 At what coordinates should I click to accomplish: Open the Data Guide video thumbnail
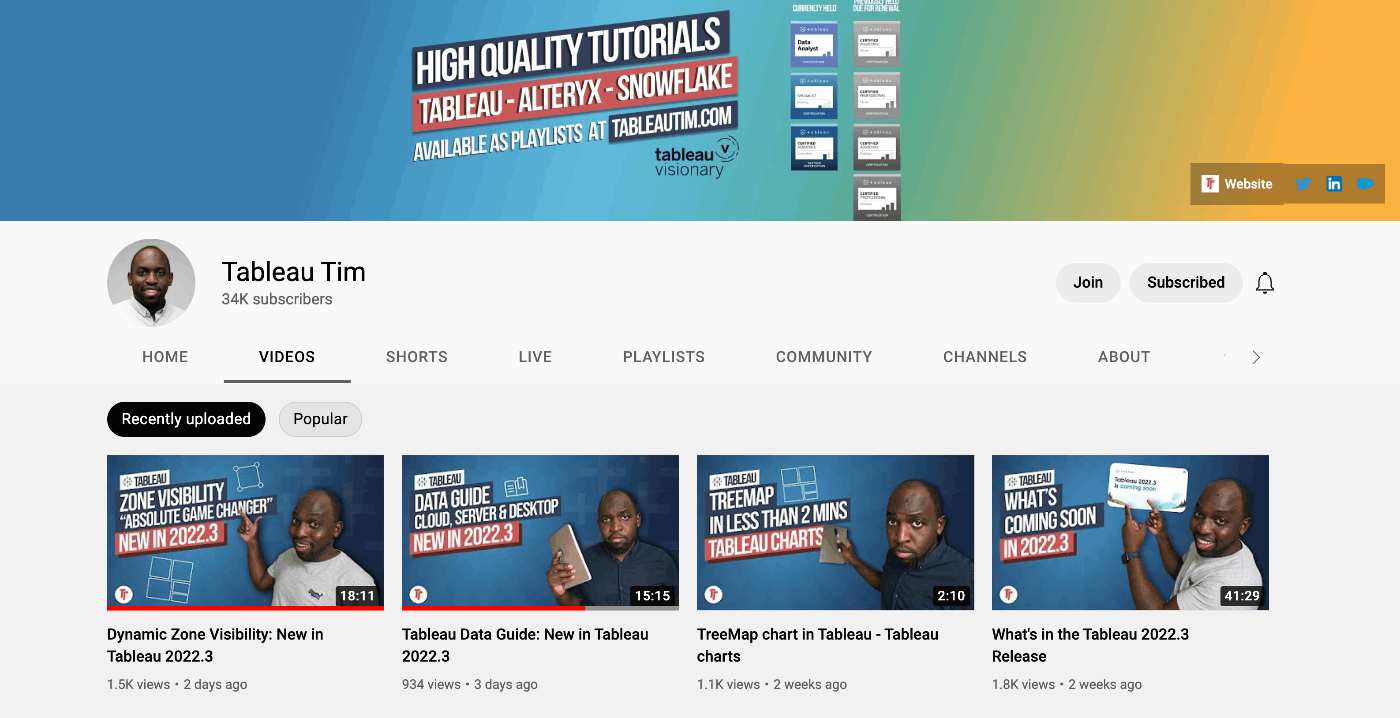click(540, 532)
